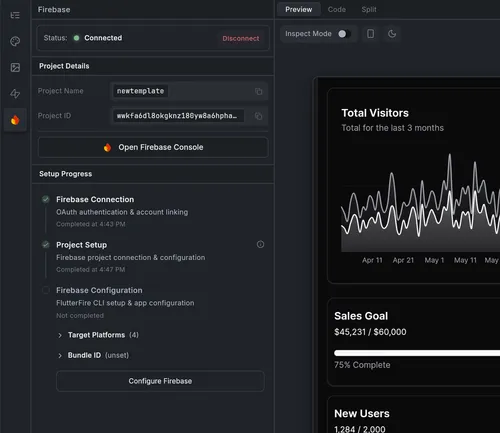Select the Firebase flame sidebar icon
This screenshot has width=500, height=433.
click(15, 120)
